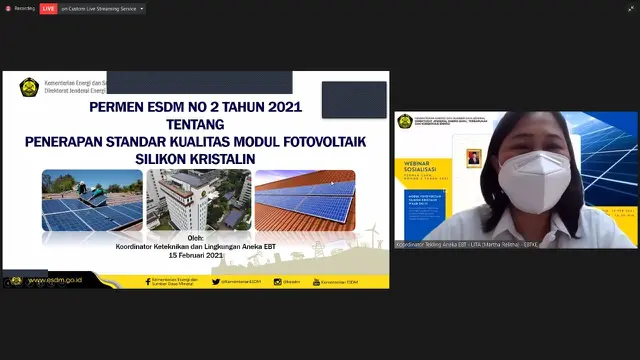Screen dimensions: 640x360
Task: Click the rooftop solar panels photo
Action: (x=305, y=200)
